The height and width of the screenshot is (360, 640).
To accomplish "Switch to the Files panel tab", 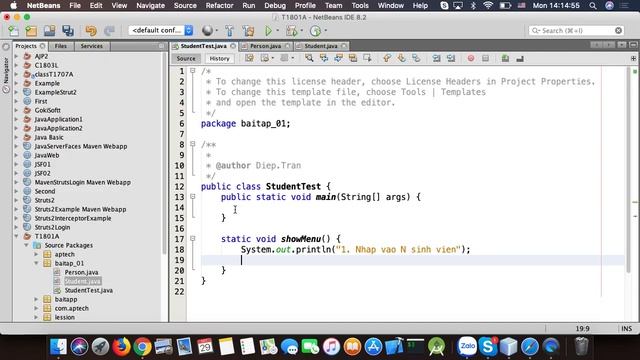I will point(61,46).
